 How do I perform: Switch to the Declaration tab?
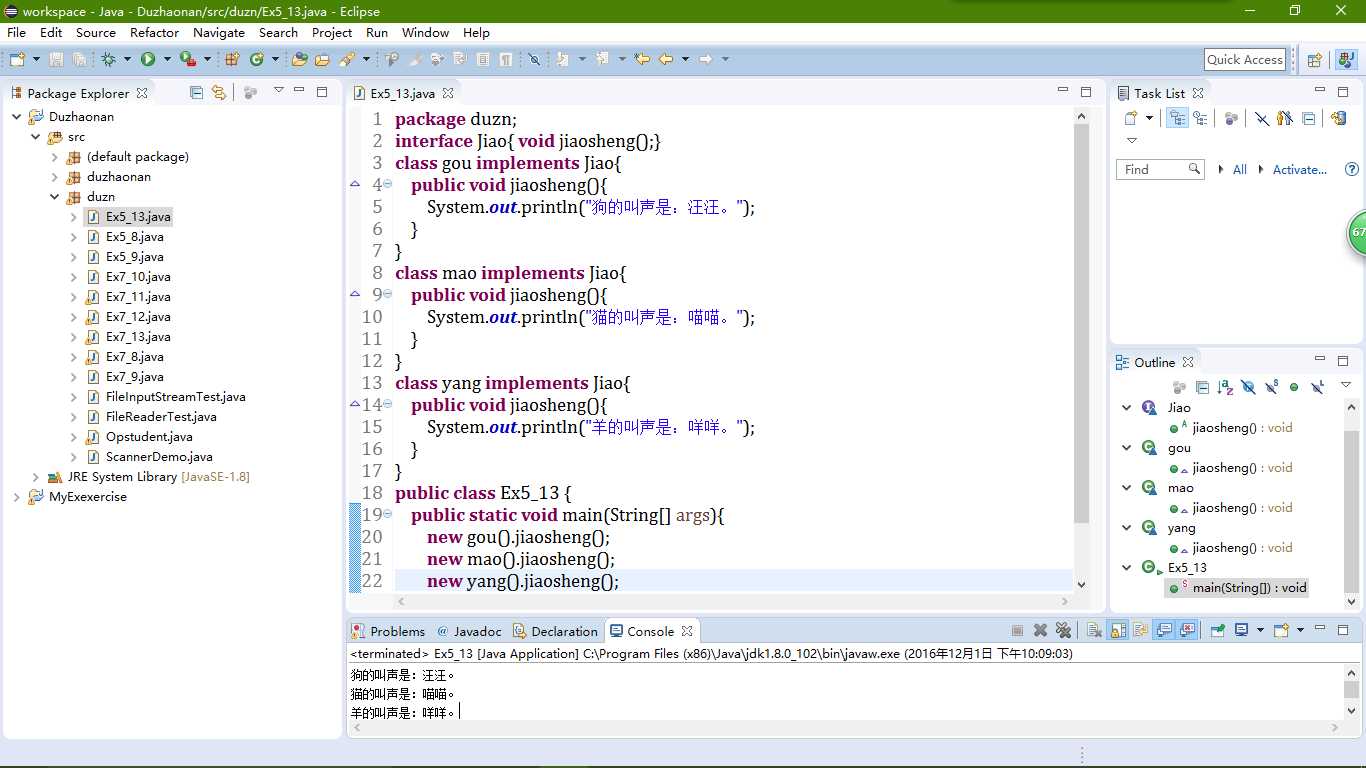tap(555, 631)
